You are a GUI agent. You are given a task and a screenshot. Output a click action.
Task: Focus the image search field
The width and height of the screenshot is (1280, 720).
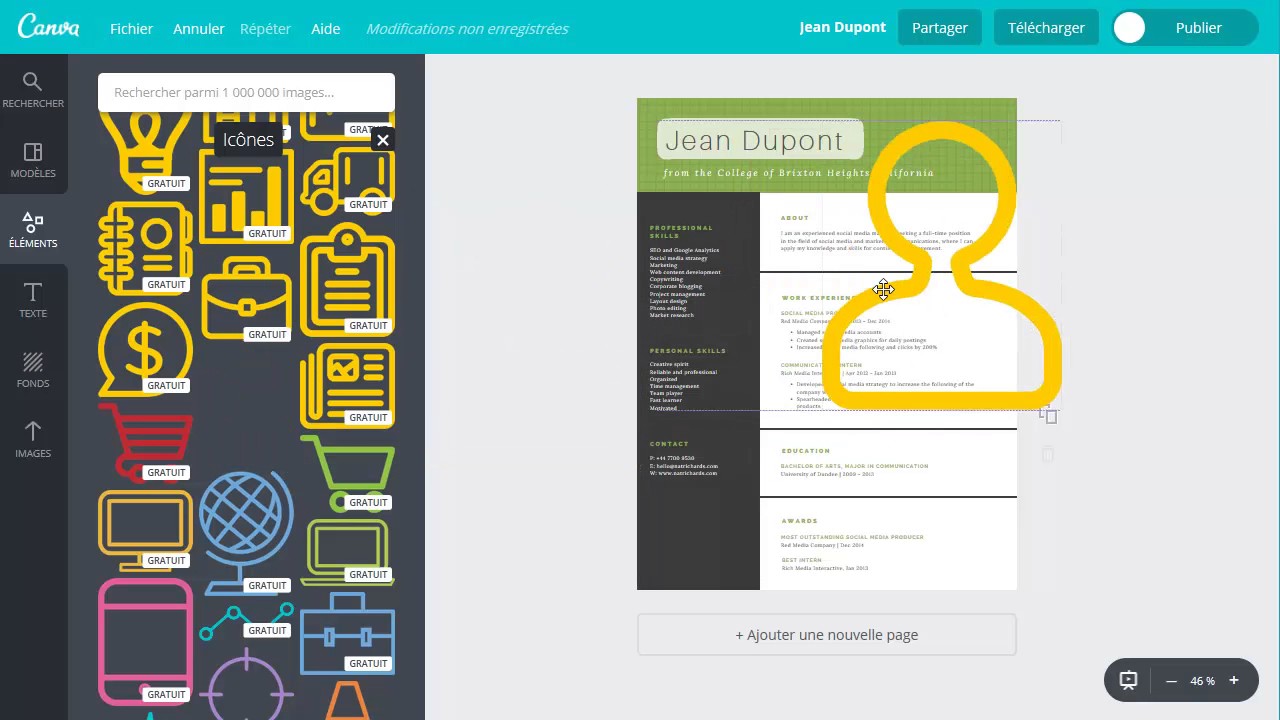coord(246,92)
